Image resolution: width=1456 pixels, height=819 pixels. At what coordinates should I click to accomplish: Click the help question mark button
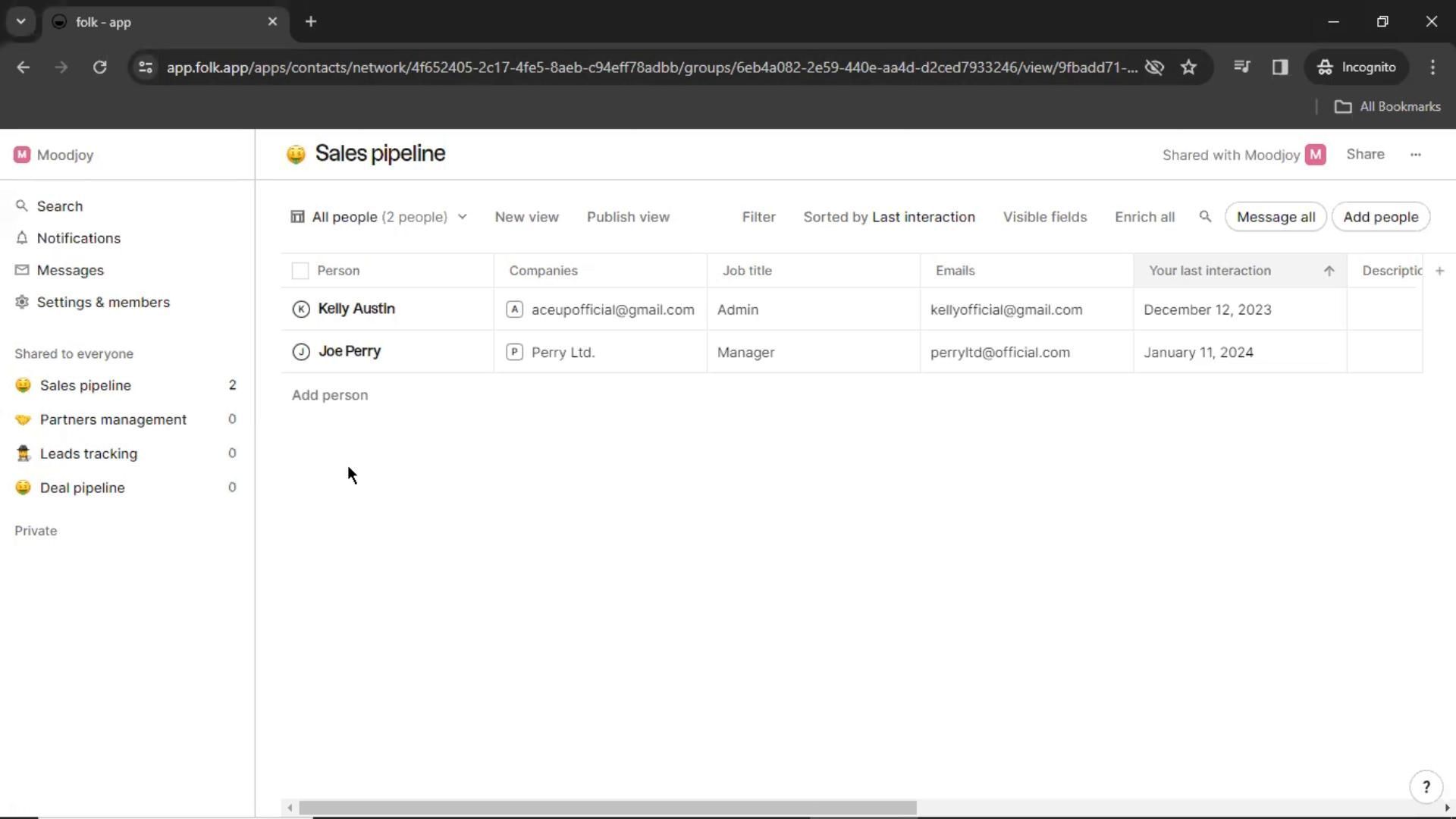1426,787
